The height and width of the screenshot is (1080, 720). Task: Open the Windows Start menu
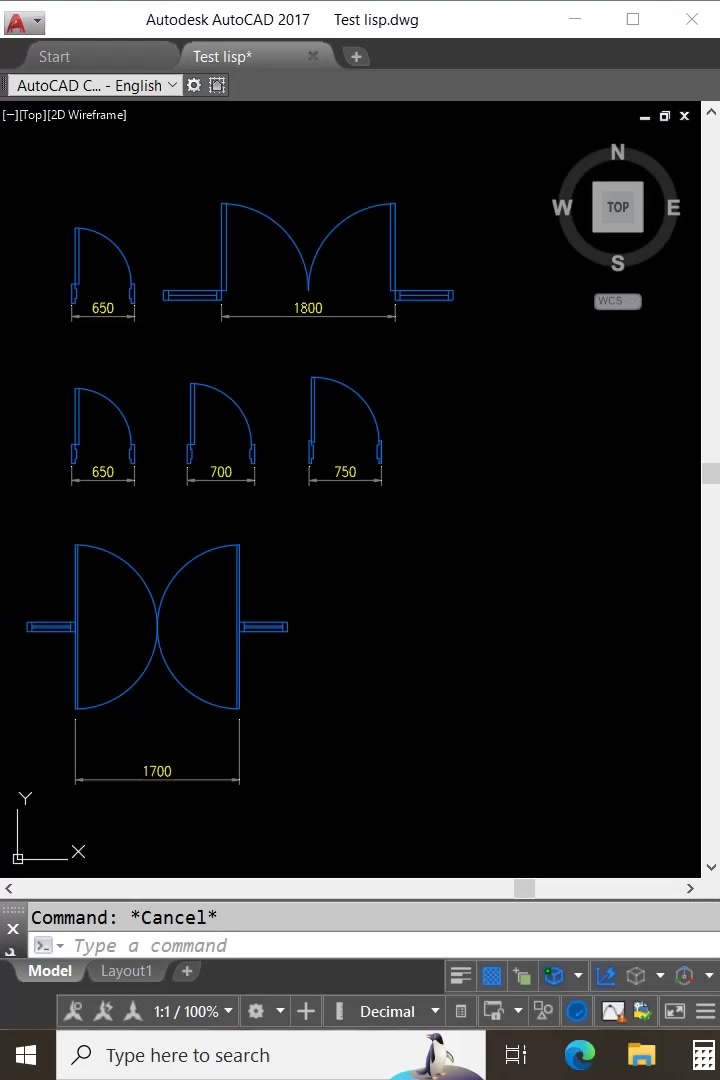(26, 1055)
